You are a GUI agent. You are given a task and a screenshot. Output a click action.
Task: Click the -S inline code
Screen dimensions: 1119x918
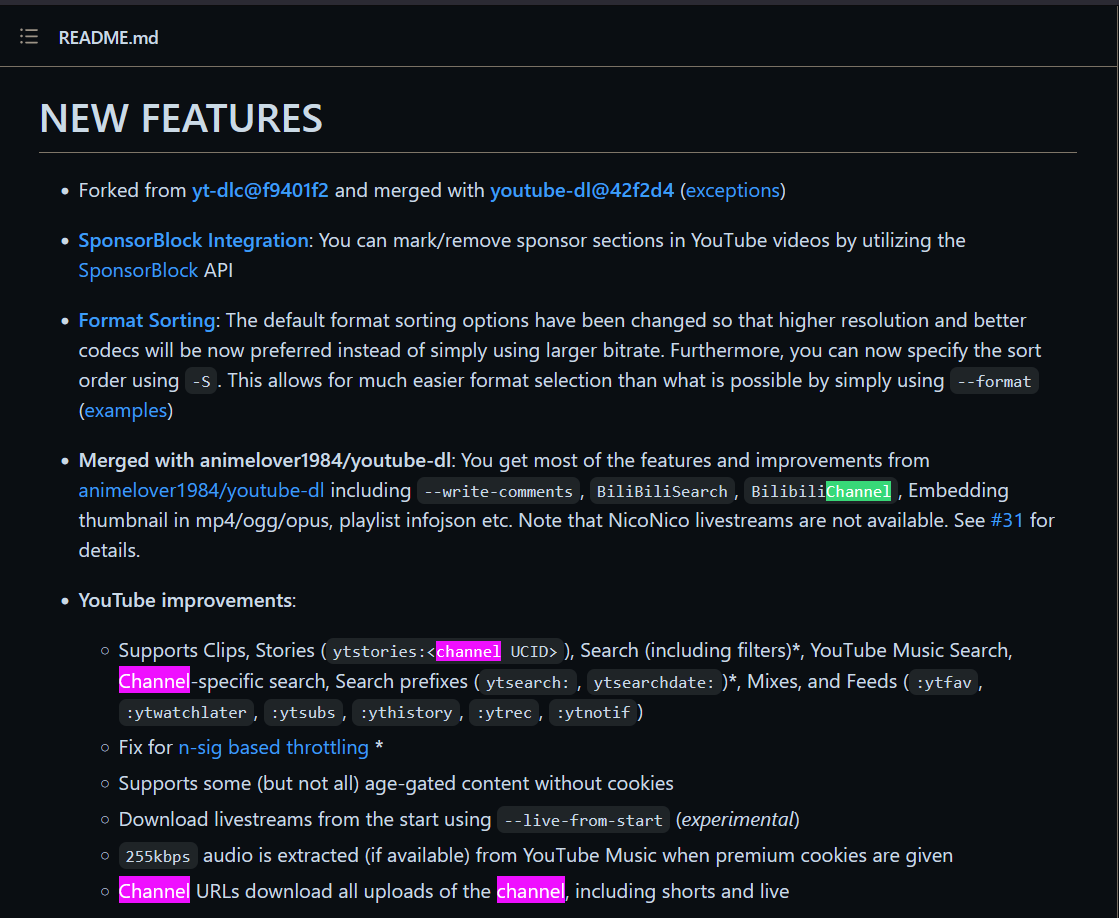tap(201, 381)
